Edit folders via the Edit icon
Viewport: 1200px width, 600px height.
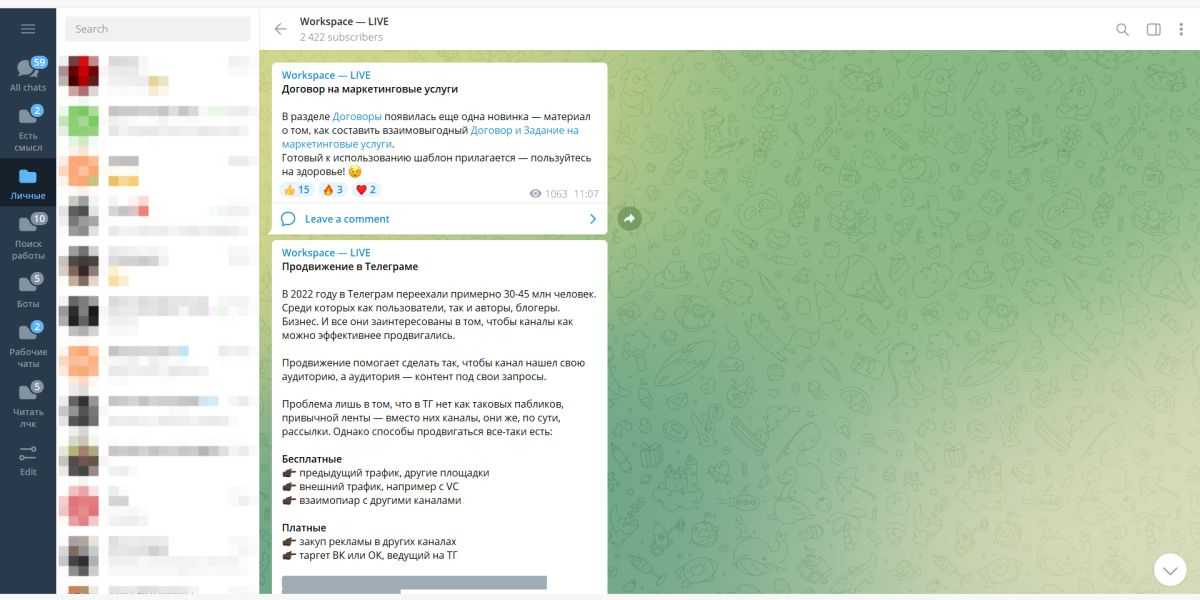coord(28,459)
